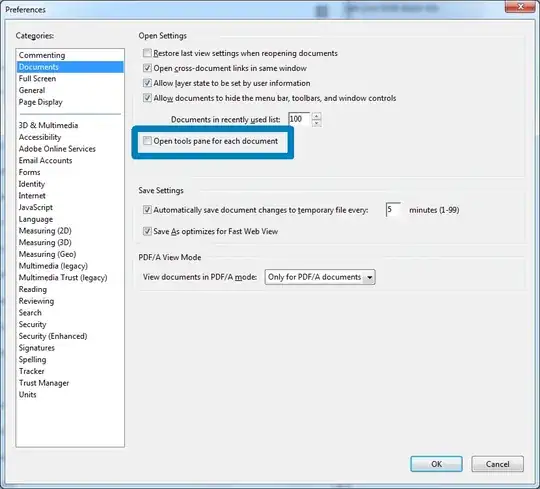Click the recently used list number field

299,119
